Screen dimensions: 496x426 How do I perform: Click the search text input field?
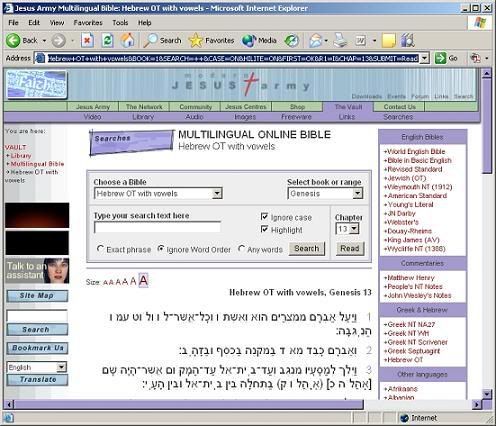coord(157,227)
